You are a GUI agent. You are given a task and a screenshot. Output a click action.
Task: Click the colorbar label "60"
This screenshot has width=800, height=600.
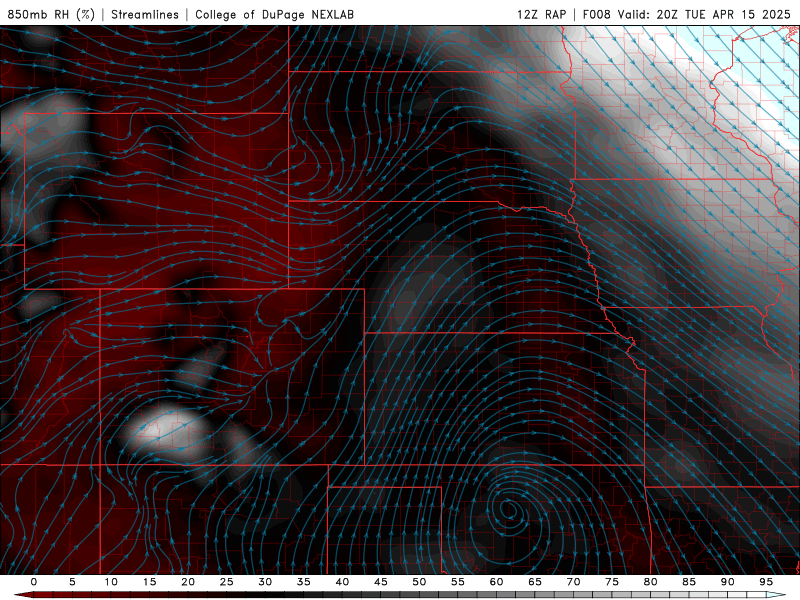click(x=496, y=582)
